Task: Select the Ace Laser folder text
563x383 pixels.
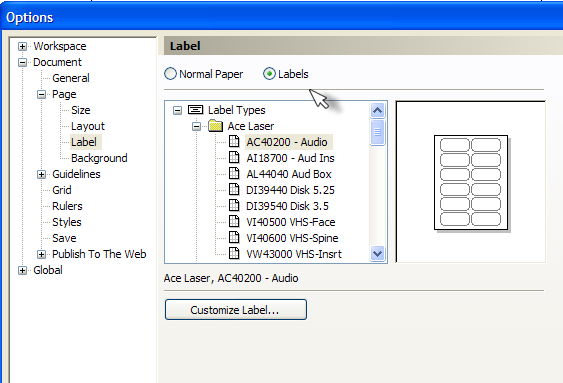Action: [x=251, y=126]
